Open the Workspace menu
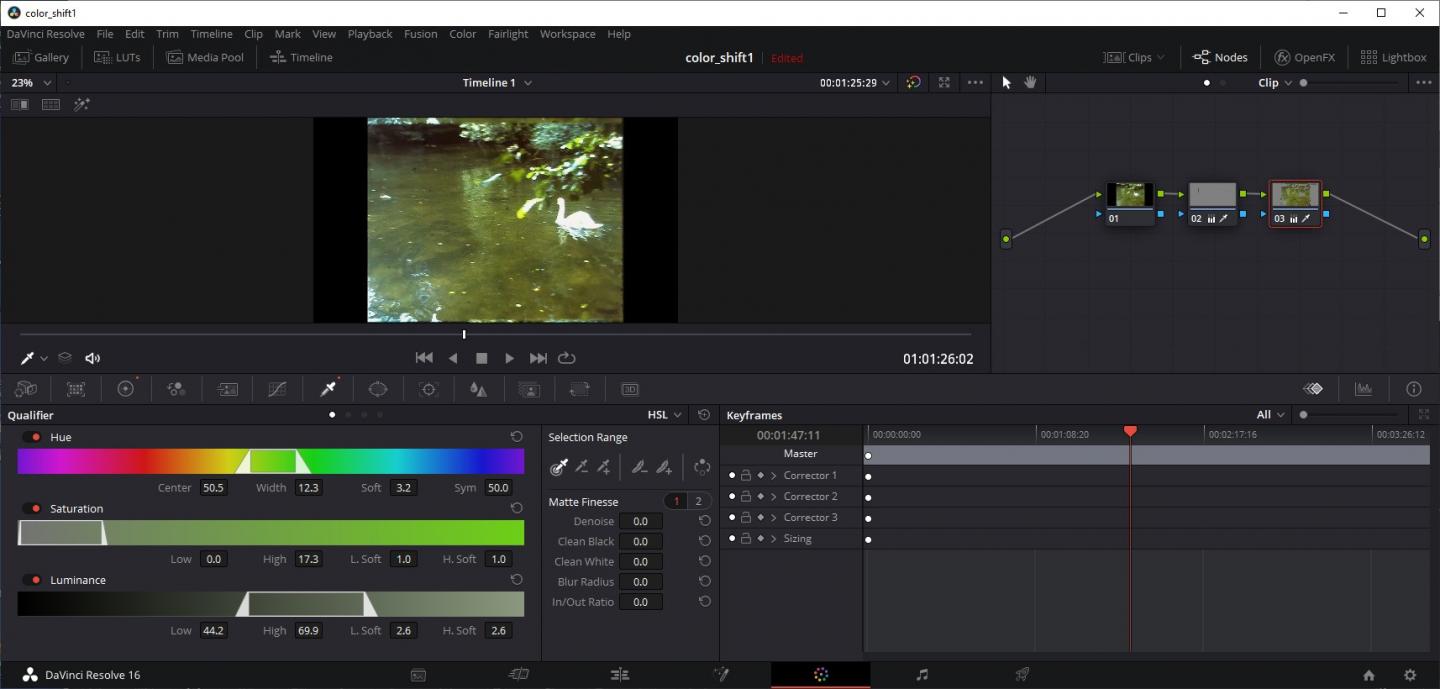 click(x=567, y=34)
